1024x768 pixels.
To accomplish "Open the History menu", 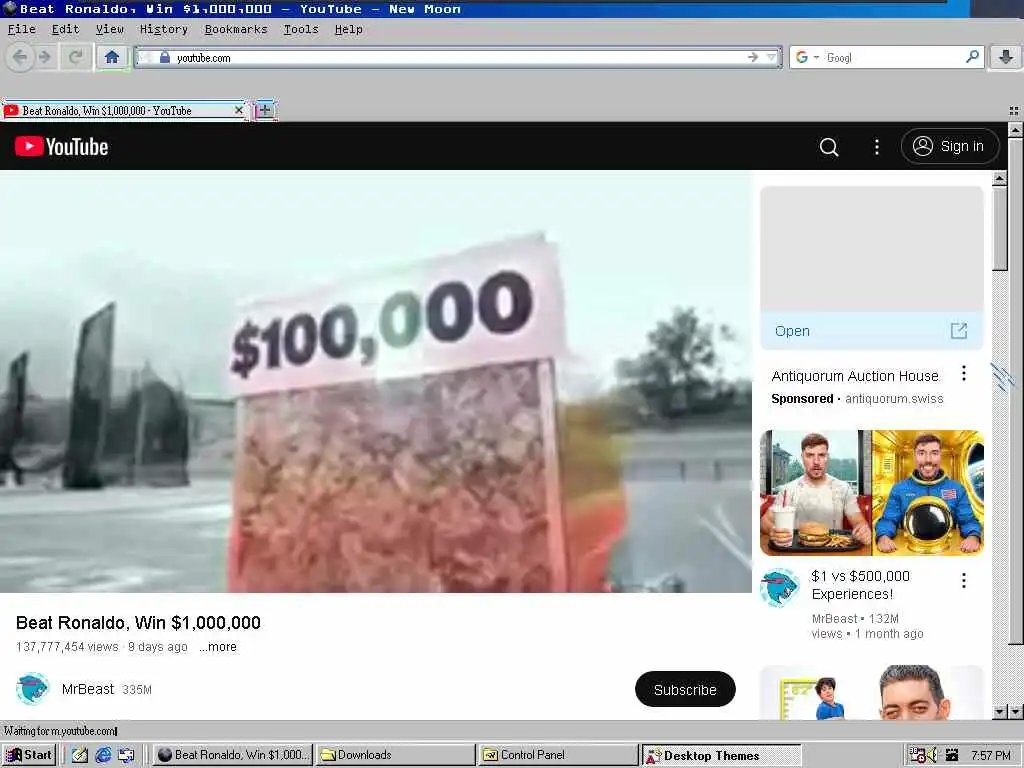I will point(163,29).
